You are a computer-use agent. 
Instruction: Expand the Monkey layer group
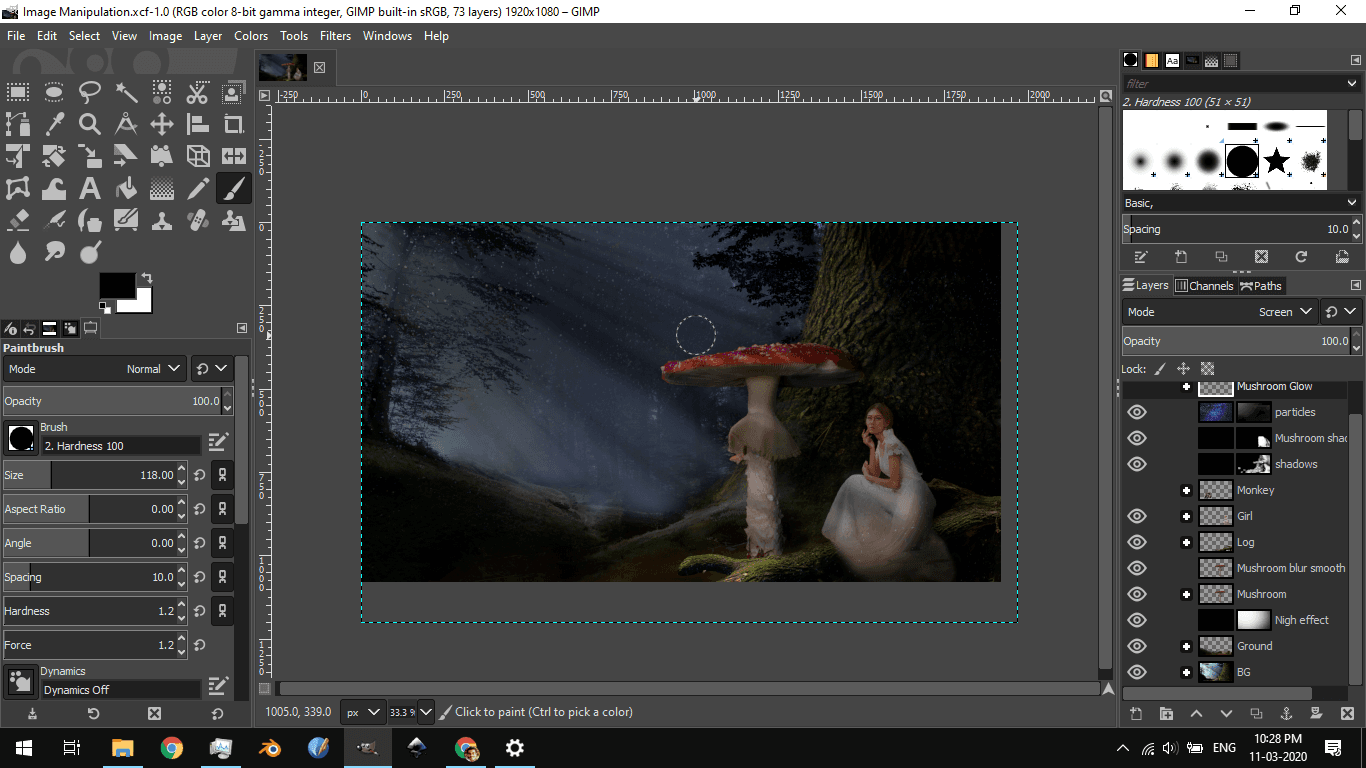[x=1186, y=490]
